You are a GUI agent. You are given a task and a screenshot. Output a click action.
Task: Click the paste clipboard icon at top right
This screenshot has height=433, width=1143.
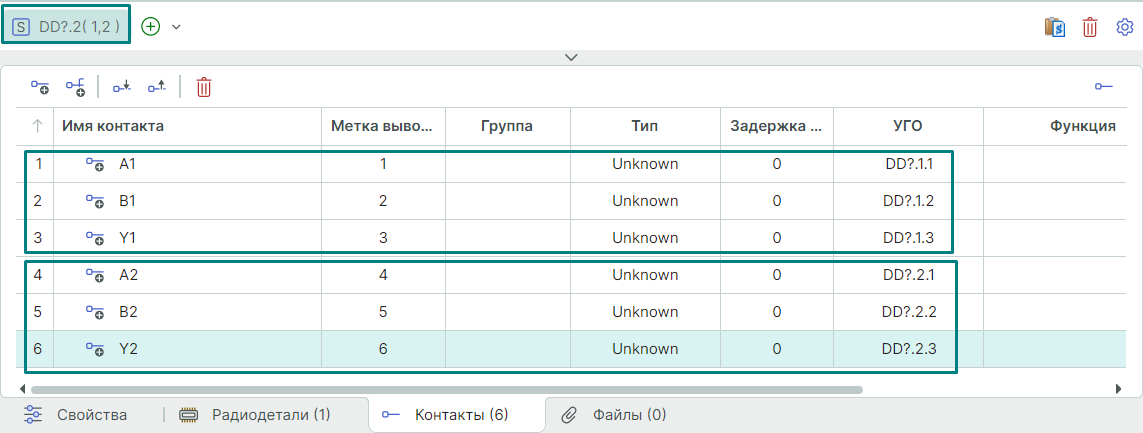point(1053,27)
